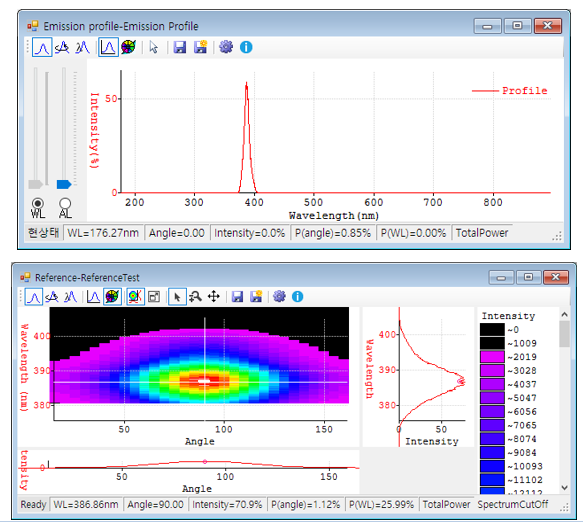Click status entry WL=176.27nm
This screenshot has height=522, width=583.
[x=103, y=233]
